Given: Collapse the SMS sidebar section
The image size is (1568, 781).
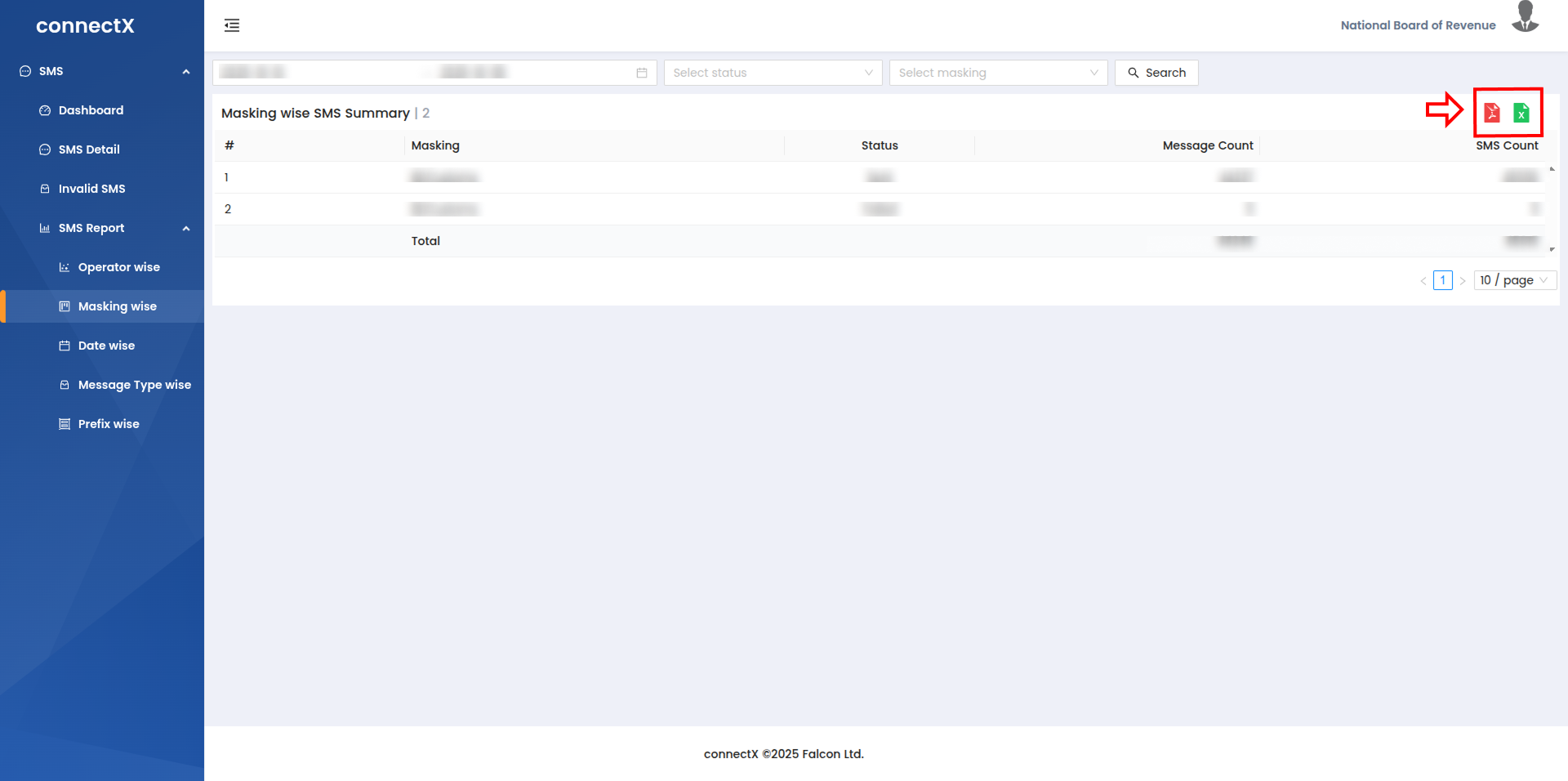Looking at the screenshot, I should pos(186,71).
